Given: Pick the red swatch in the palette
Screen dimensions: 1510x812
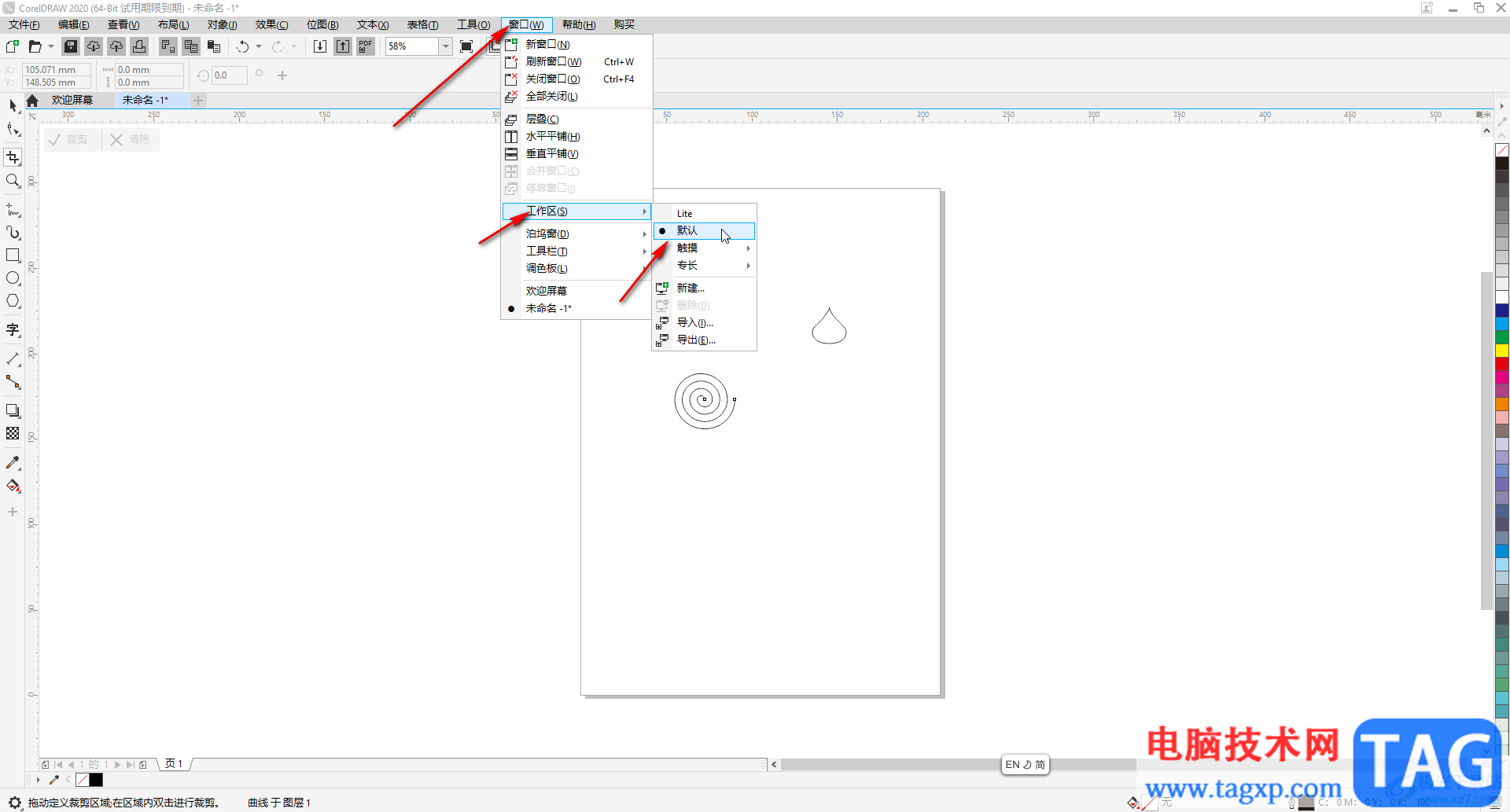Looking at the screenshot, I should (x=1502, y=364).
